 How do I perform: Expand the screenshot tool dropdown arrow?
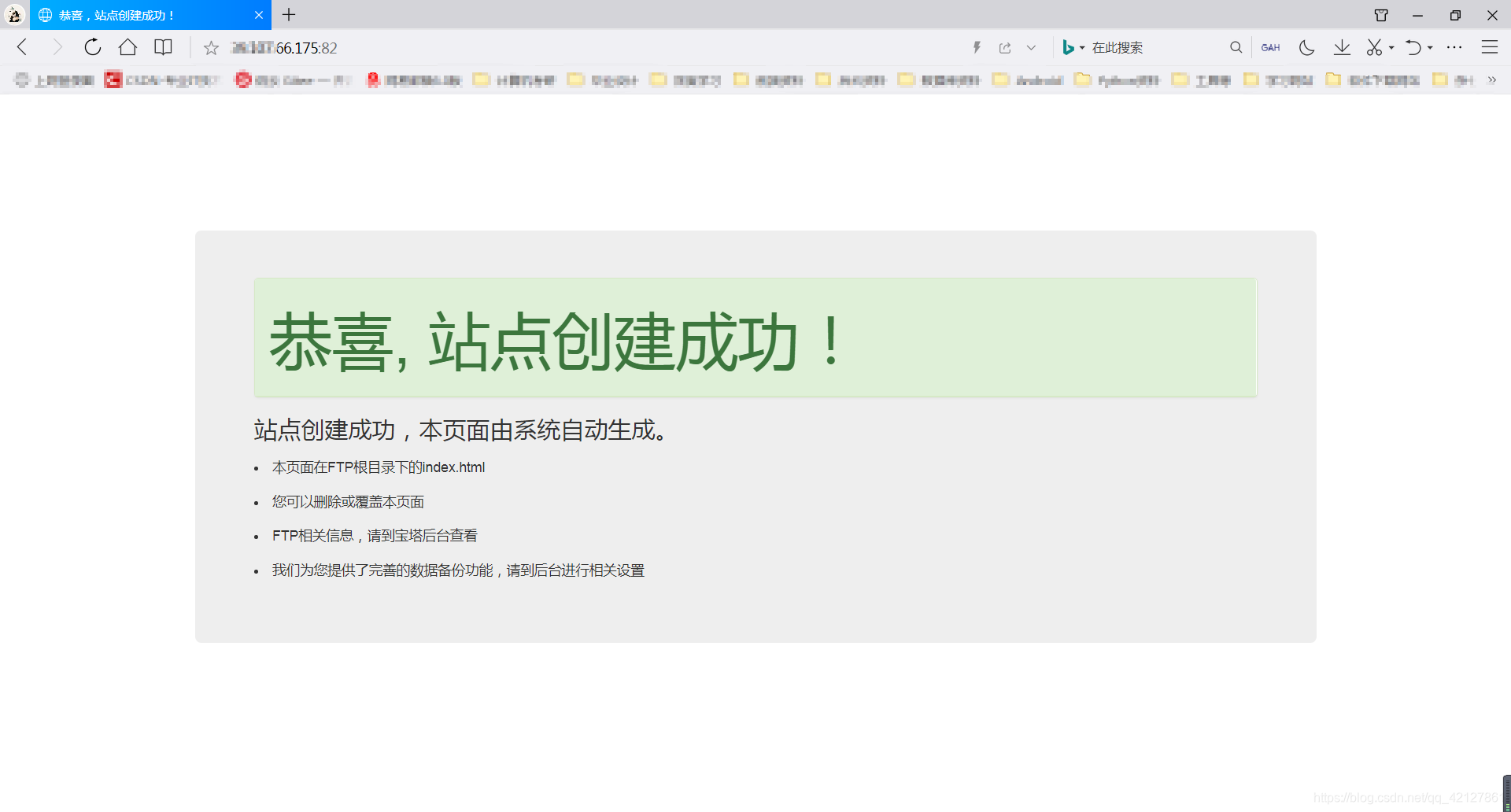(x=1391, y=48)
